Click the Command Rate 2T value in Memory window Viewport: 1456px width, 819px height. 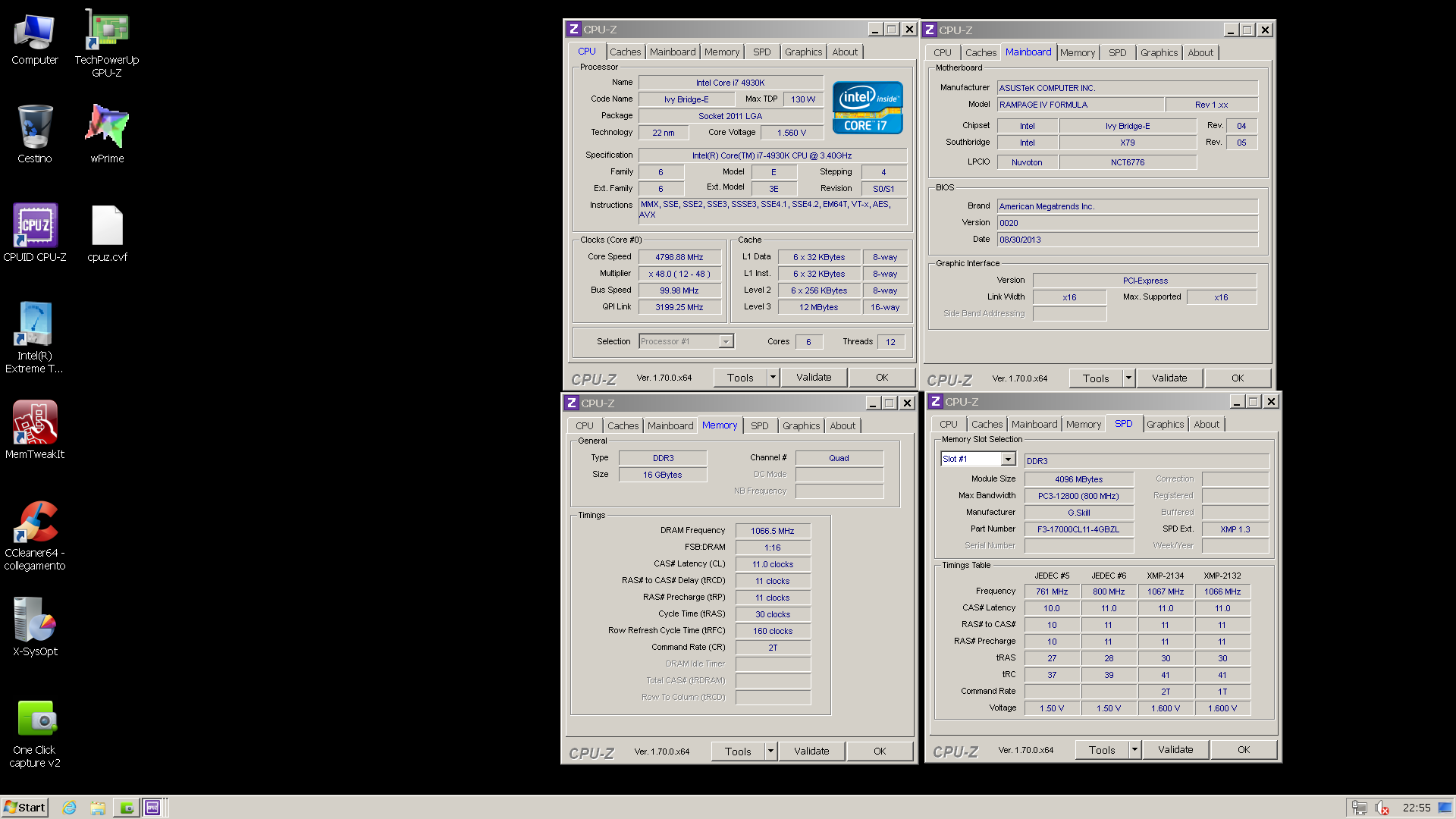click(773, 648)
